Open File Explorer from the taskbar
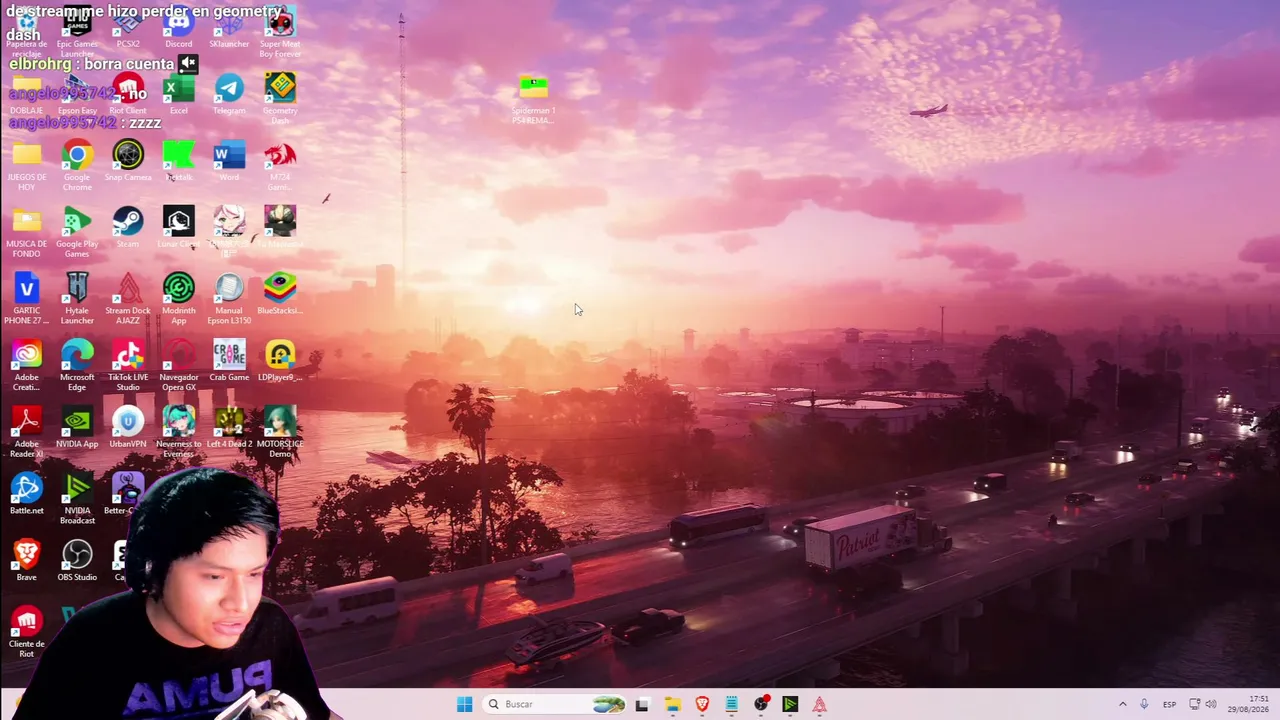Viewport: 1280px width, 720px height. click(x=672, y=704)
